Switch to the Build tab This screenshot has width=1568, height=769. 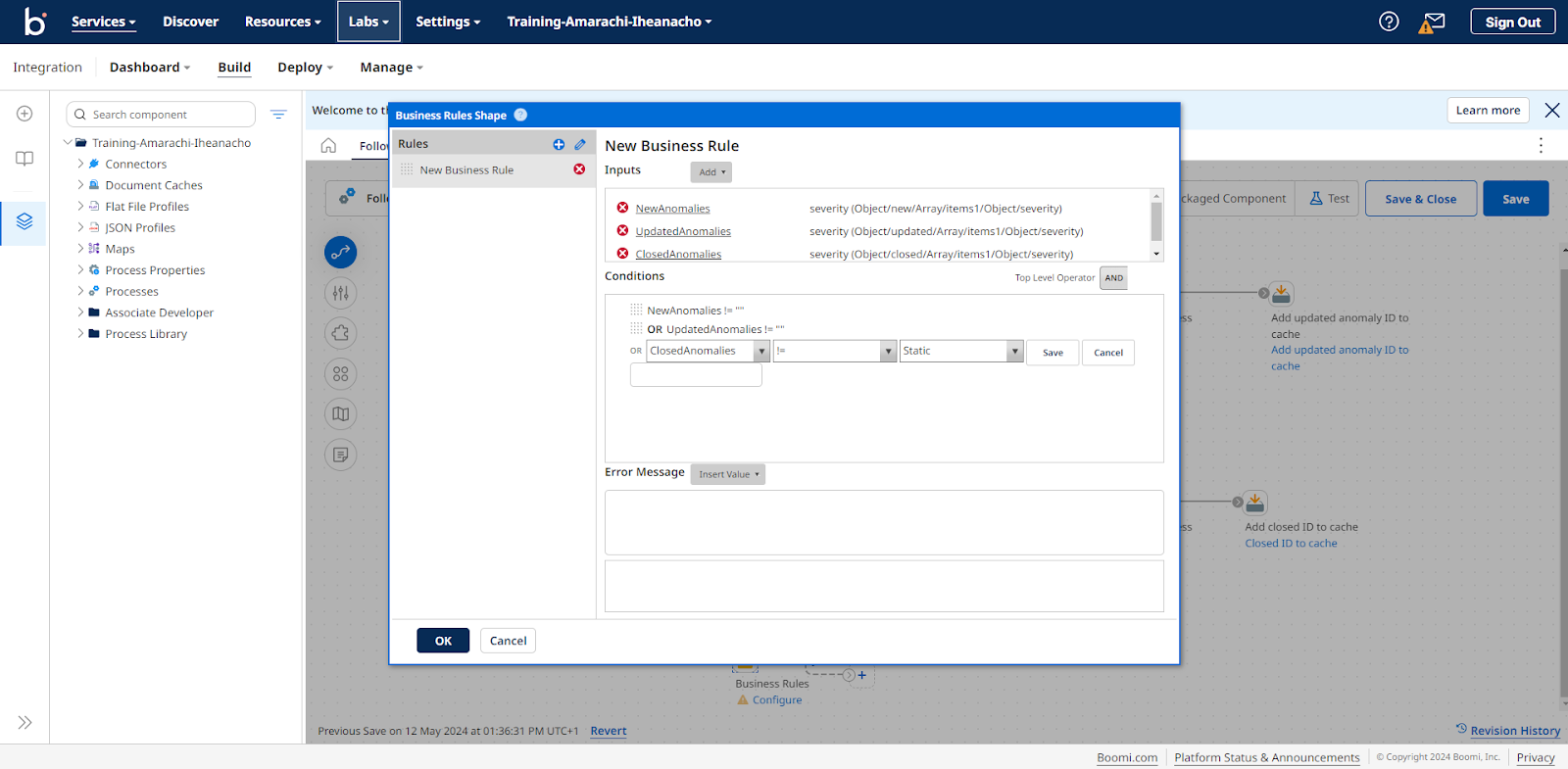point(234,68)
